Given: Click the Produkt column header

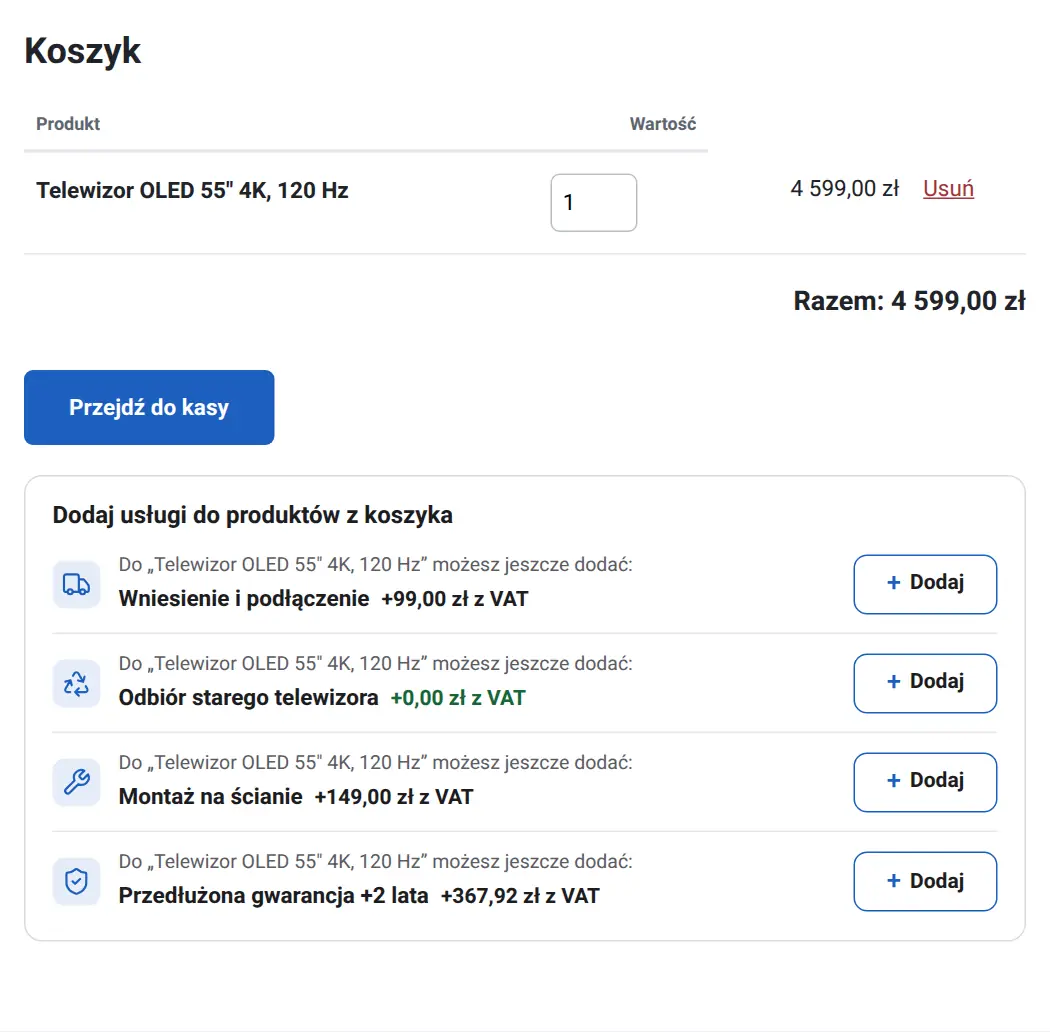Looking at the screenshot, I should [x=68, y=124].
